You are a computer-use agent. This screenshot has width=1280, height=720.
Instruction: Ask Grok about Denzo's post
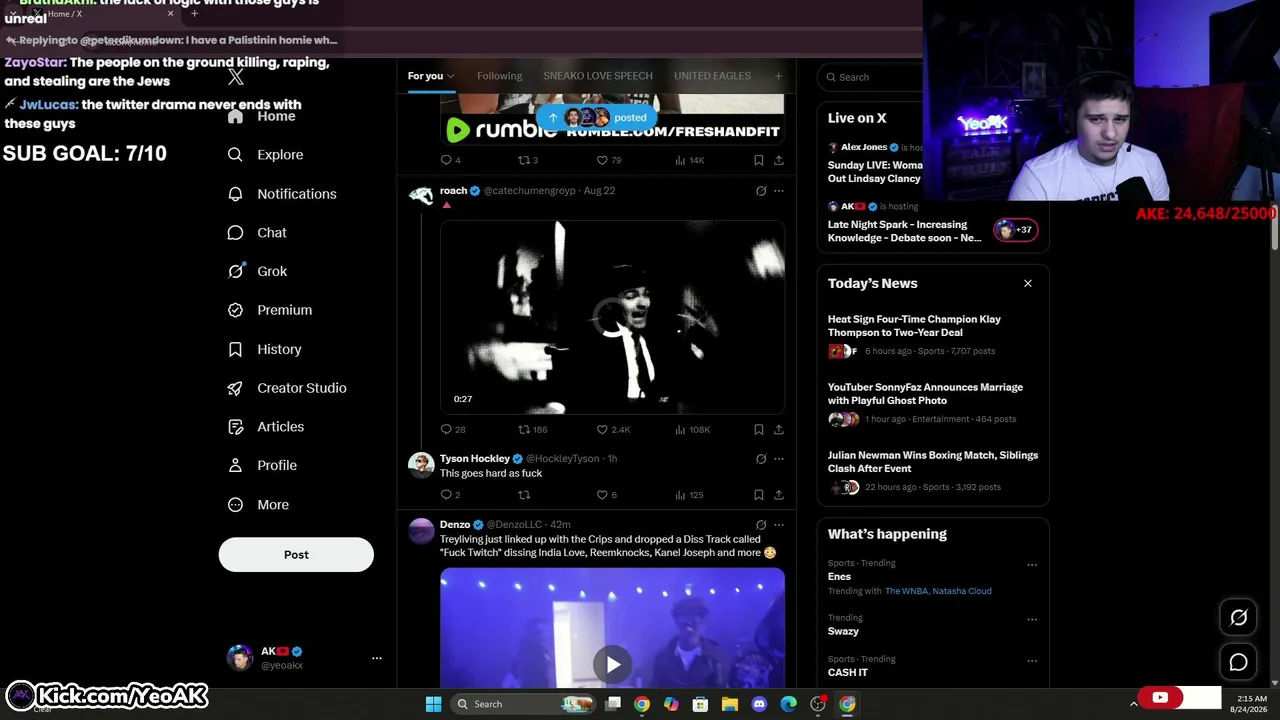[x=761, y=524]
